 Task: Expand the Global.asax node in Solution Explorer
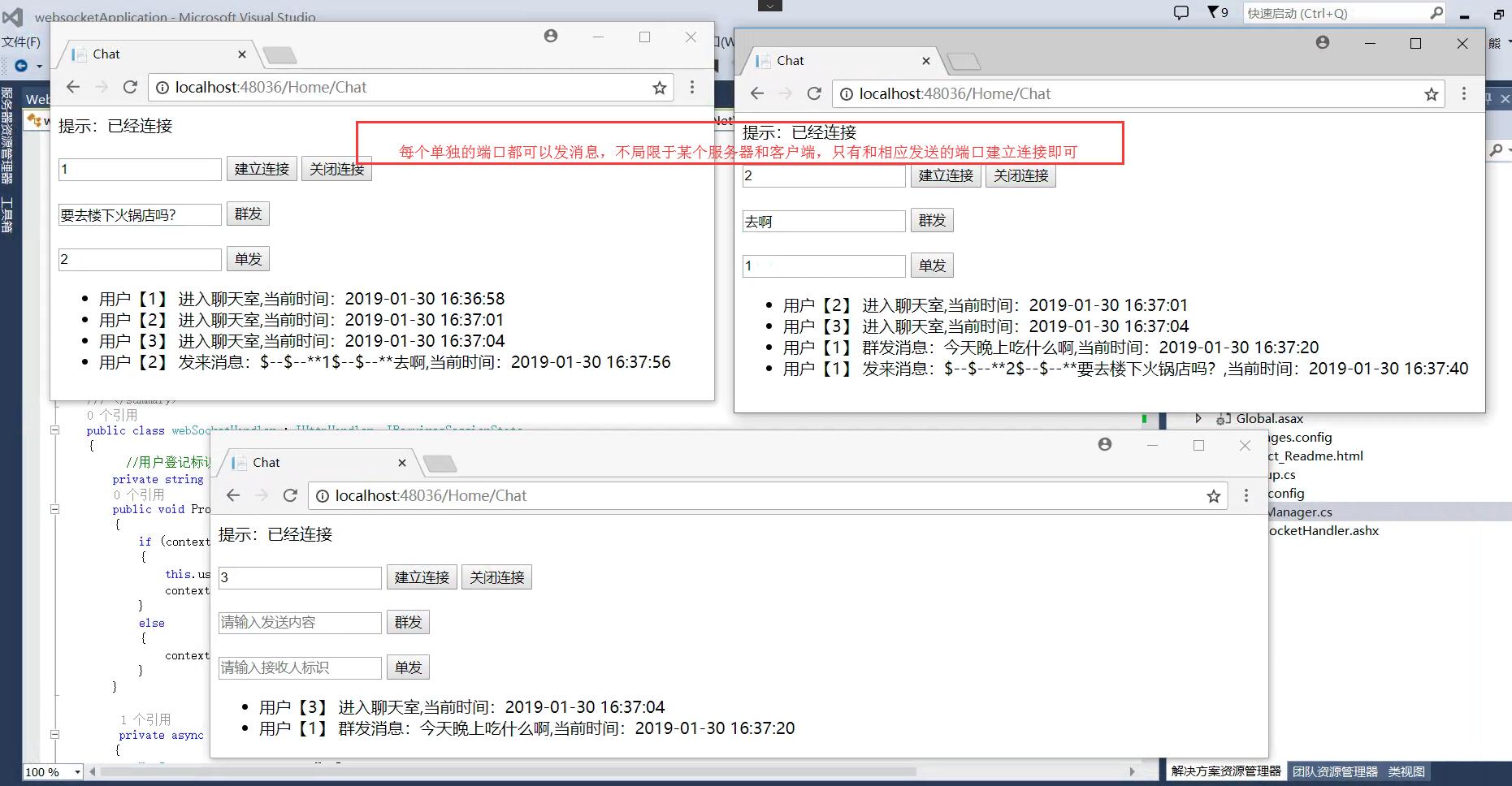coord(1198,418)
